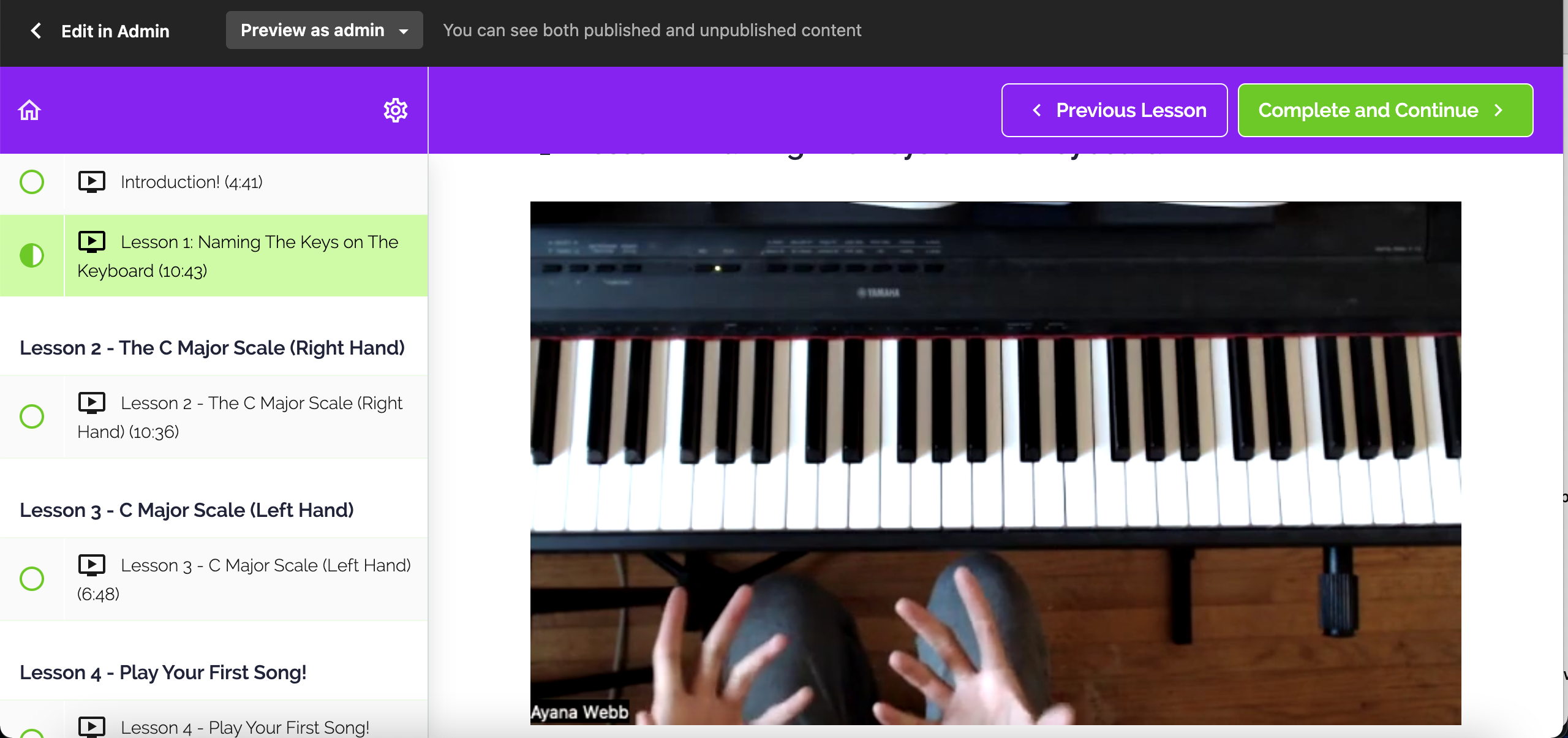This screenshot has width=1568, height=738.
Task: Click the video icon for Lesson 3 Left Hand
Action: point(92,565)
